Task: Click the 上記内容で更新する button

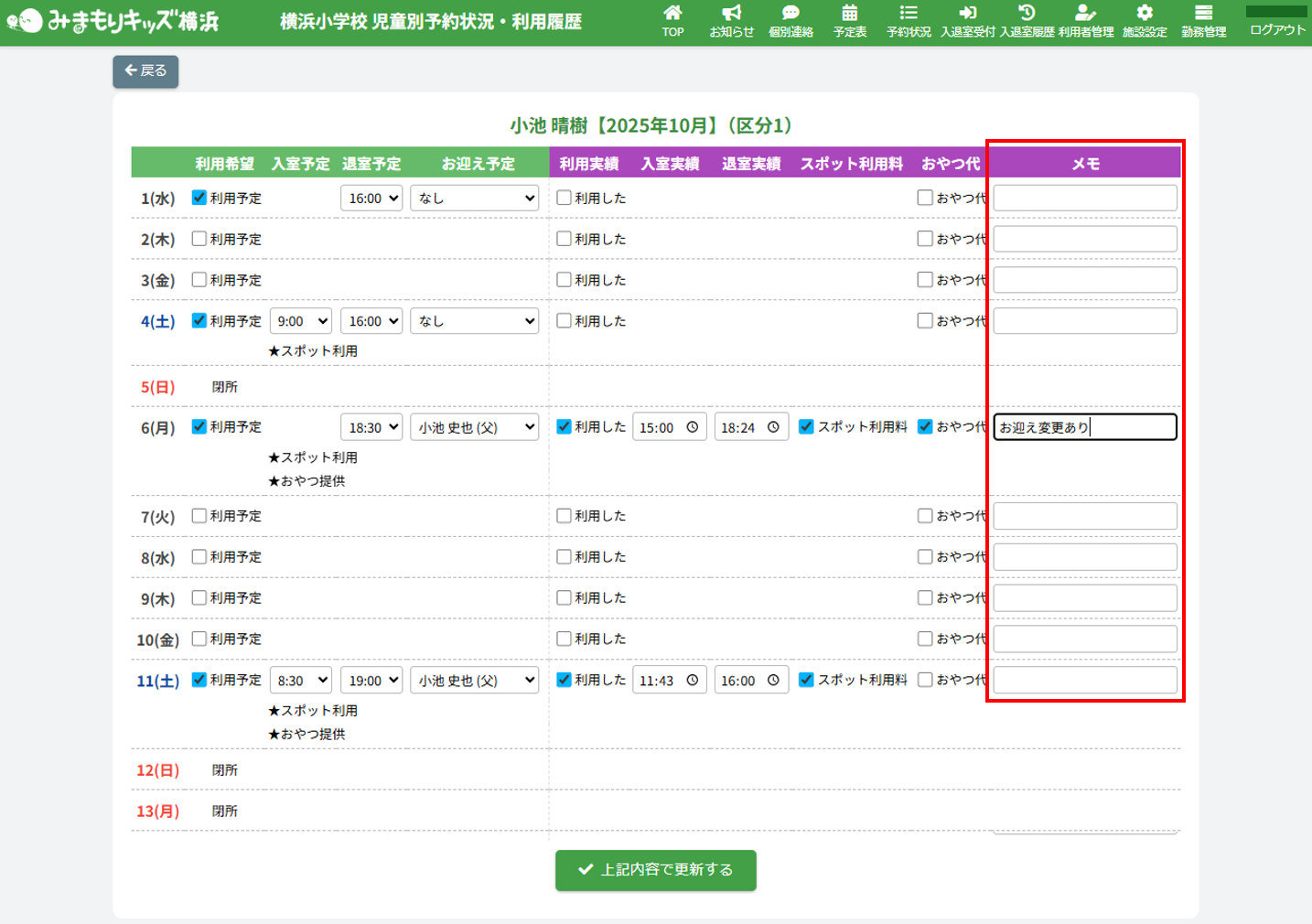Action: [655, 870]
